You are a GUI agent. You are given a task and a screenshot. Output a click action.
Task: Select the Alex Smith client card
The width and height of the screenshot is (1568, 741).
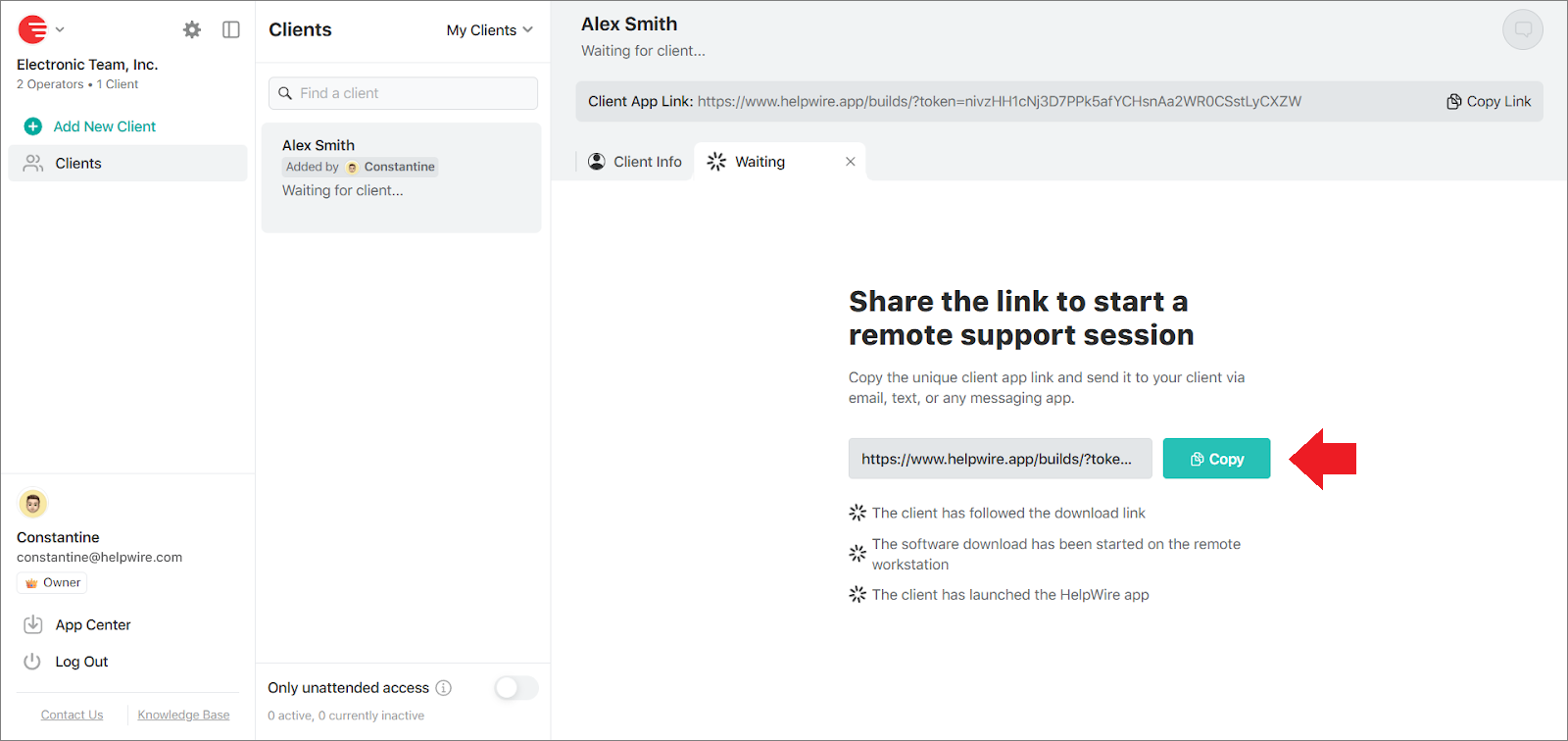(401, 177)
